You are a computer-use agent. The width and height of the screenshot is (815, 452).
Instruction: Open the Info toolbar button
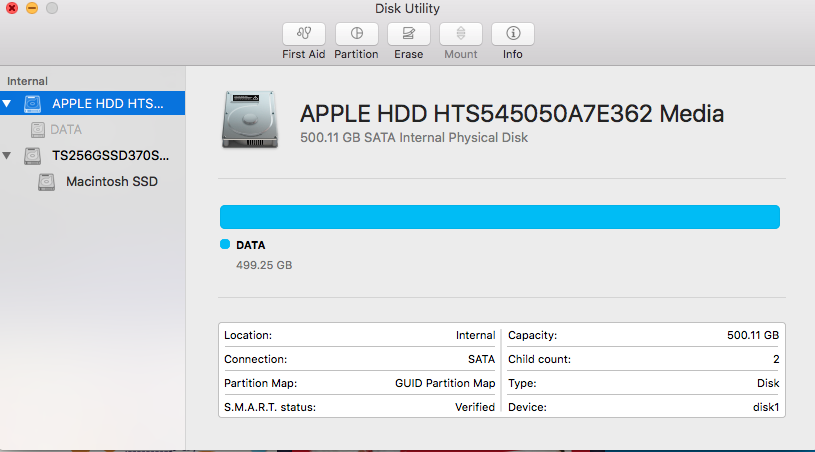coord(512,34)
